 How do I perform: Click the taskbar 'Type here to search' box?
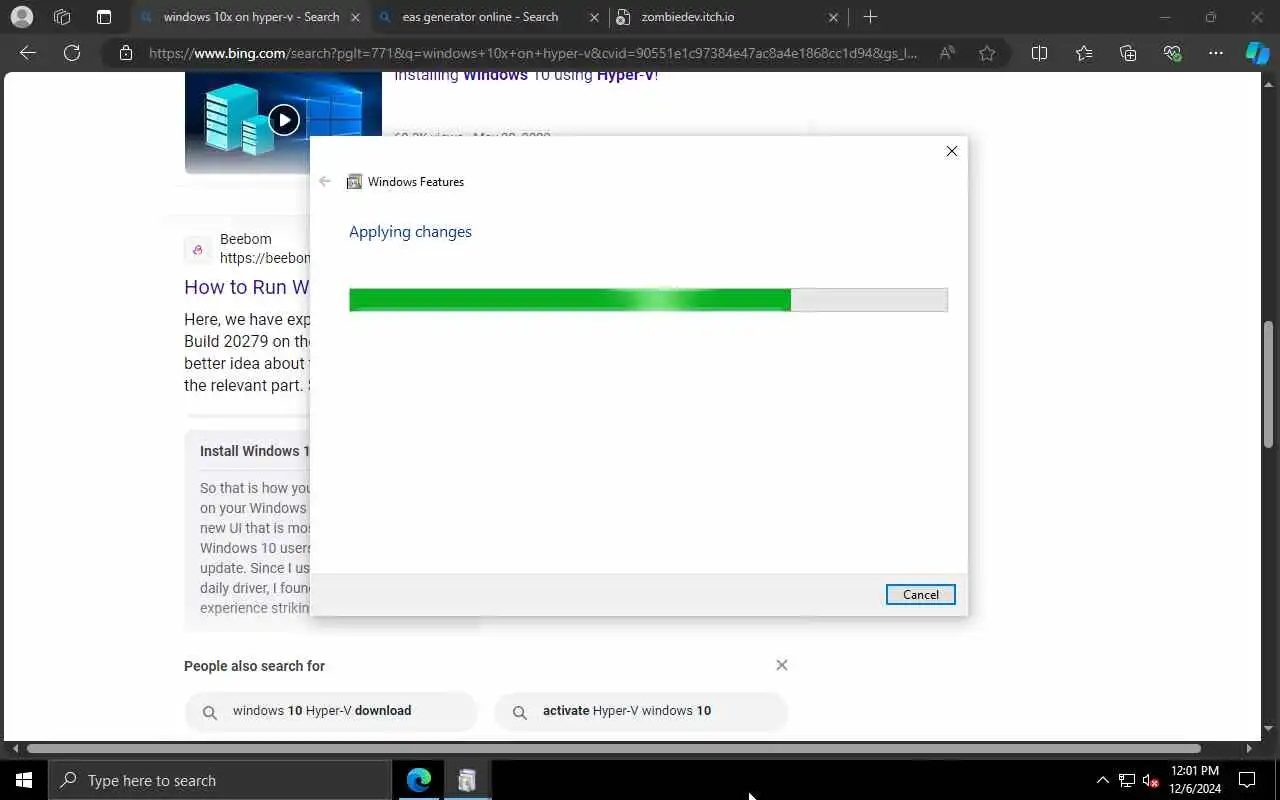pos(220,780)
